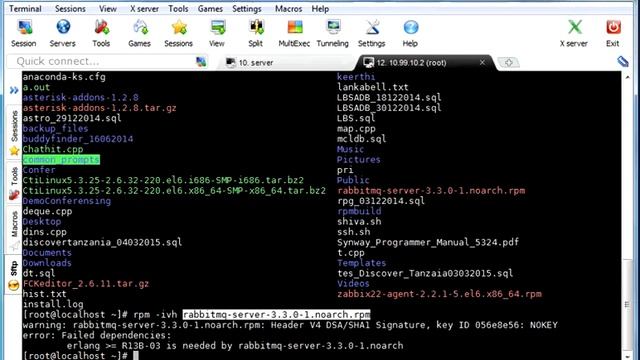Click lankabell.txt file name
This screenshot has height=360, width=640.
(x=373, y=87)
